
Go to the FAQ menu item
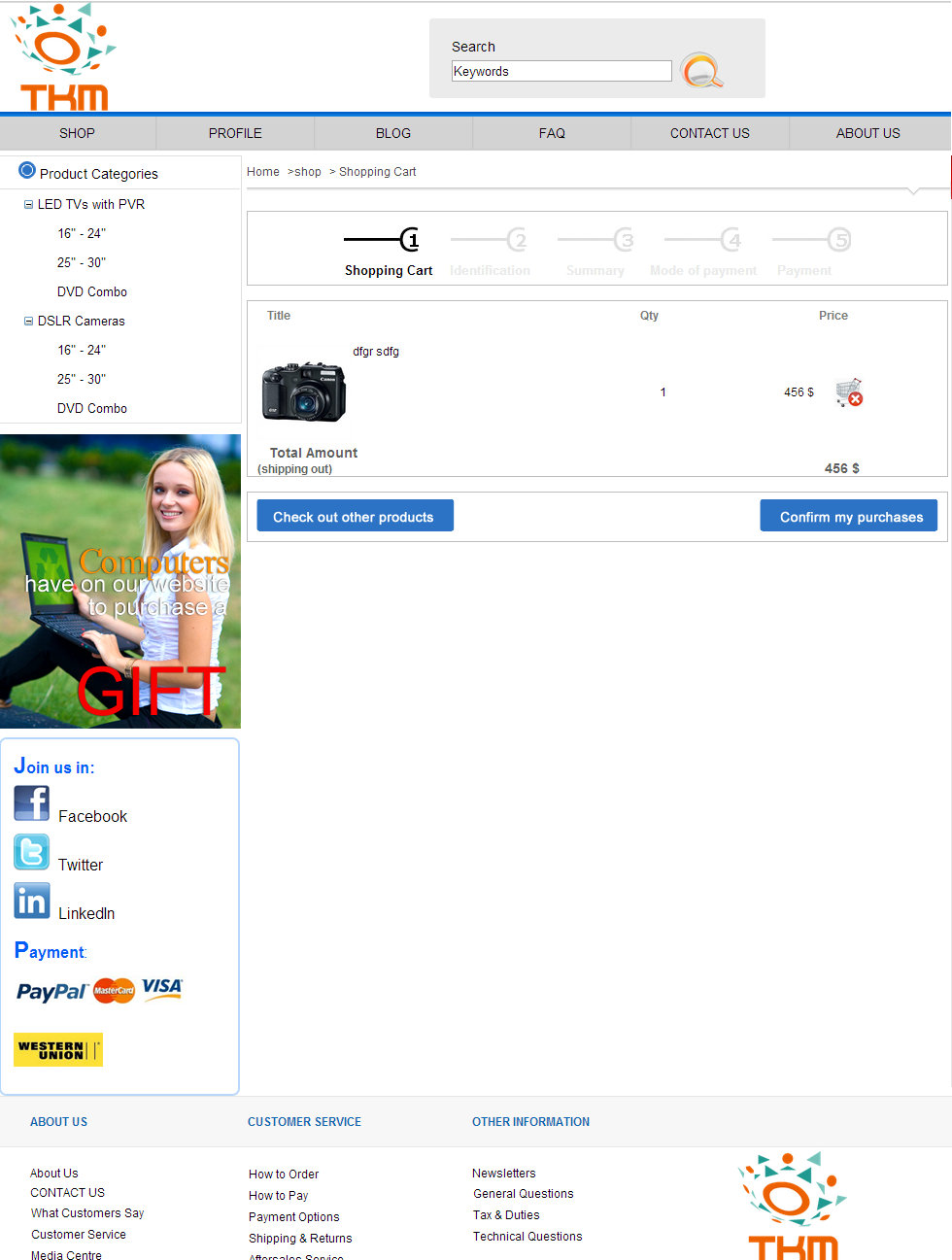[552, 133]
